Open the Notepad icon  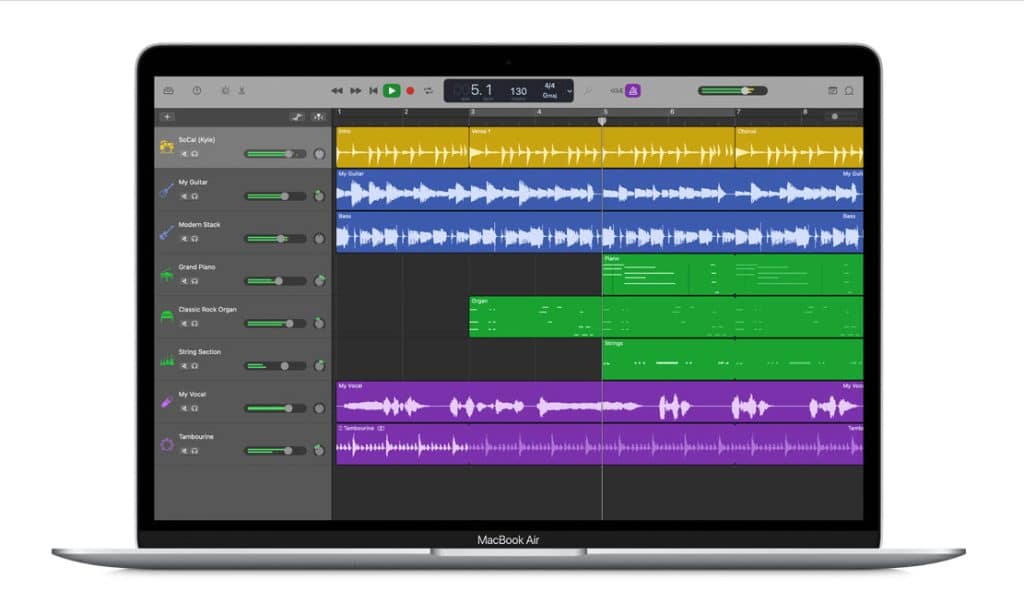click(x=833, y=91)
